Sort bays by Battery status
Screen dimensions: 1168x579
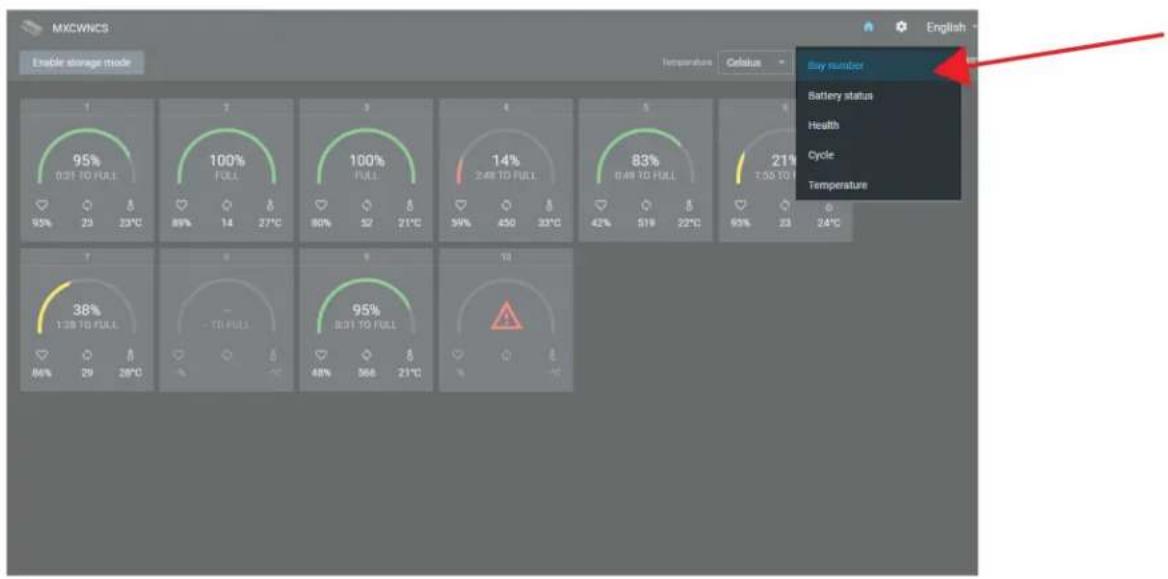pos(878,95)
